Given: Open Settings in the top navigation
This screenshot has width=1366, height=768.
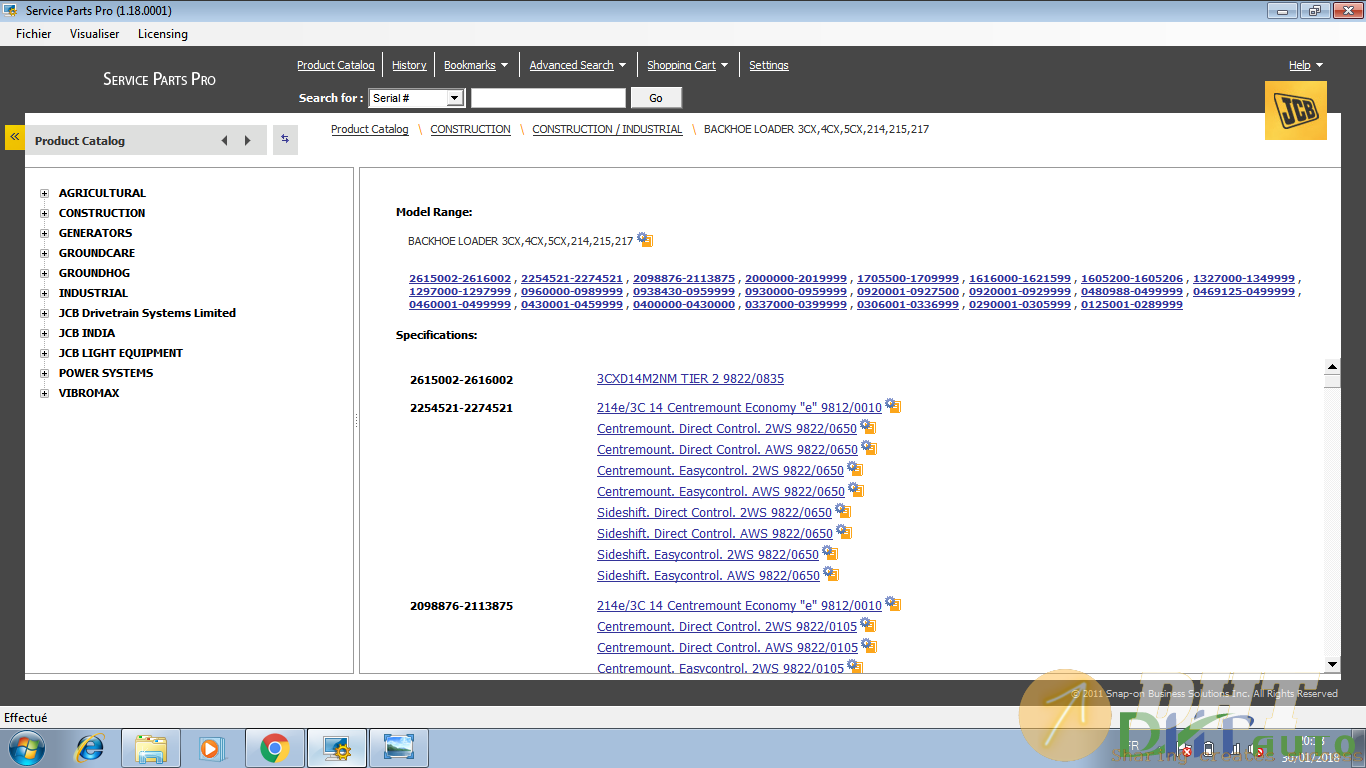Looking at the screenshot, I should tap(769, 65).
